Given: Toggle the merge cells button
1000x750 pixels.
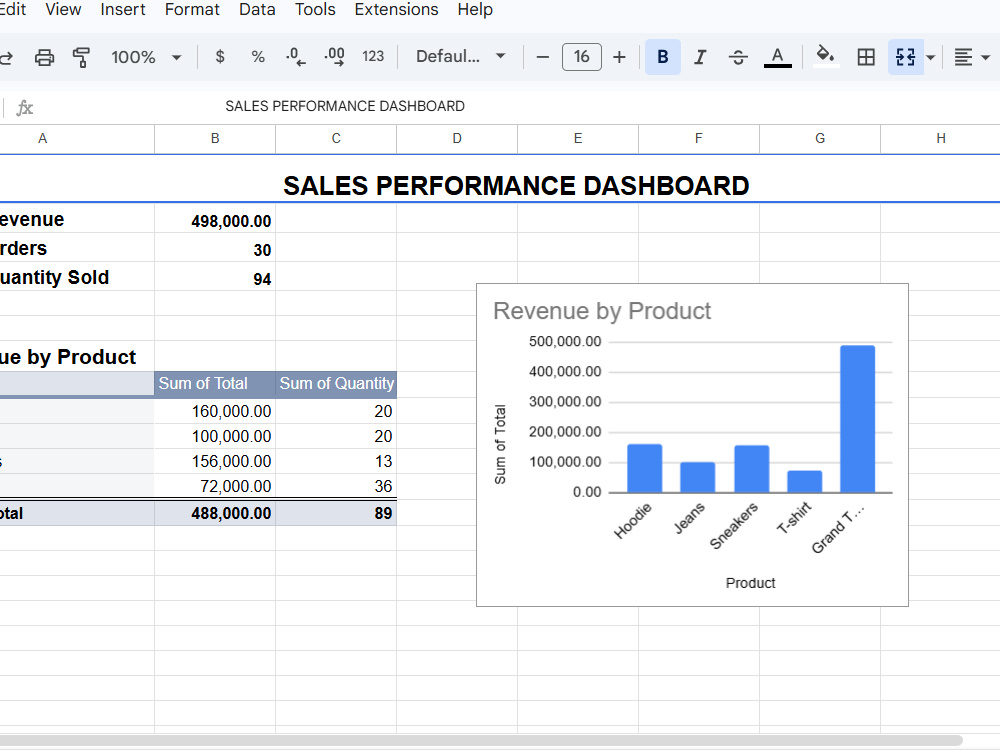Looking at the screenshot, I should (906, 57).
